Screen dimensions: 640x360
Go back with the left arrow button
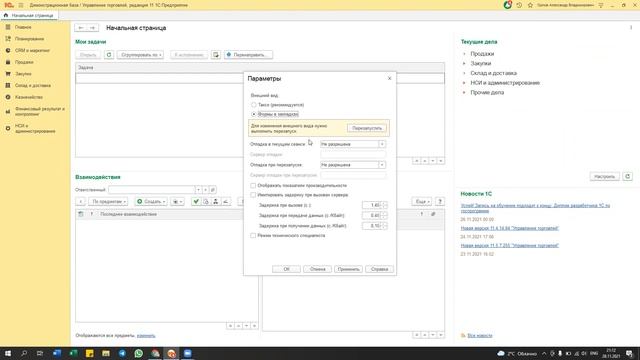tap(81, 28)
